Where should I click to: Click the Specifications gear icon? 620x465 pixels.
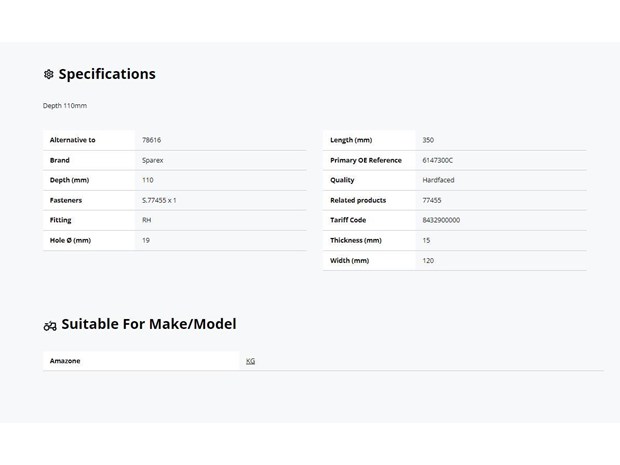[49, 74]
